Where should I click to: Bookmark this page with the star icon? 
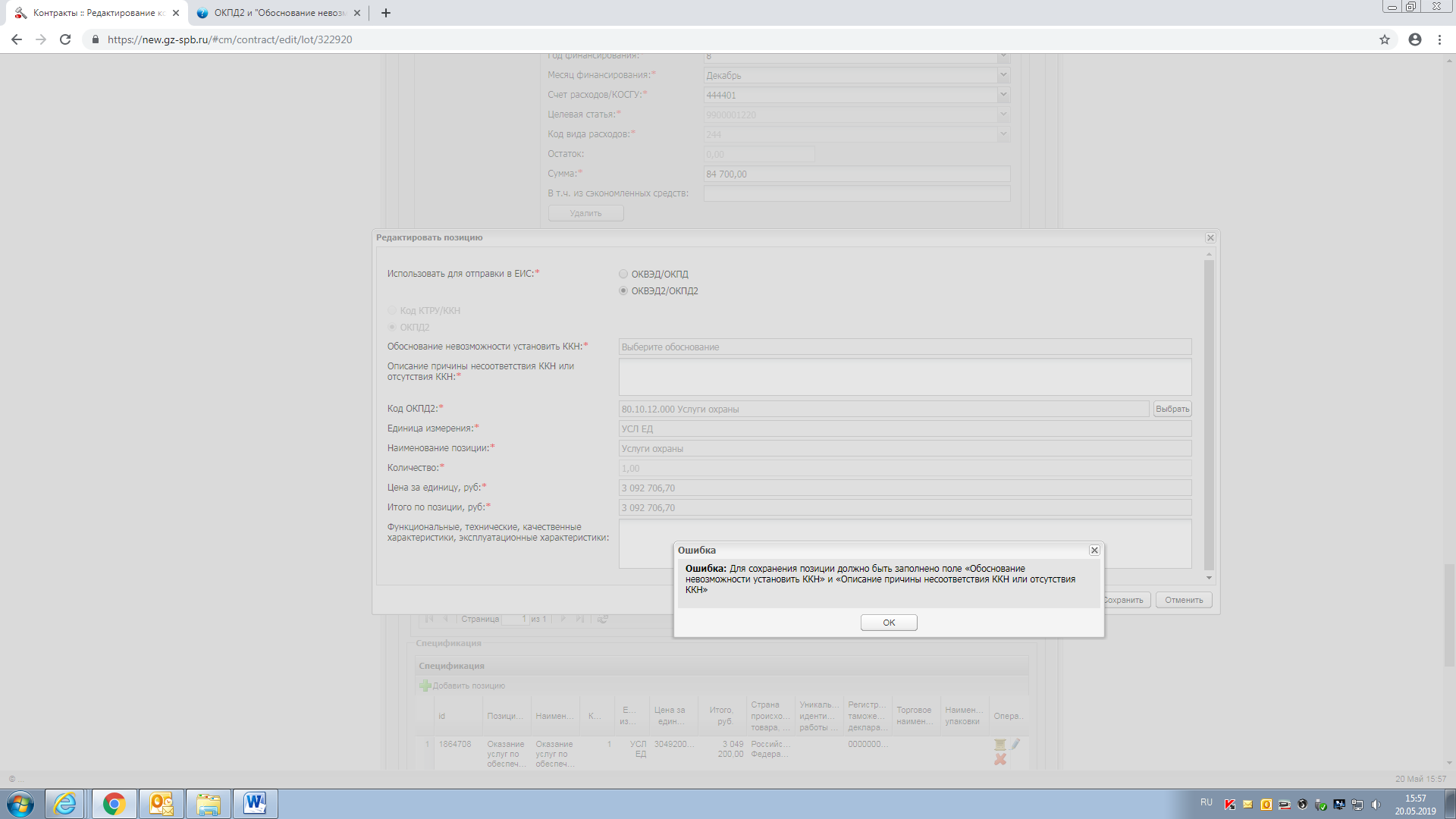1385,39
